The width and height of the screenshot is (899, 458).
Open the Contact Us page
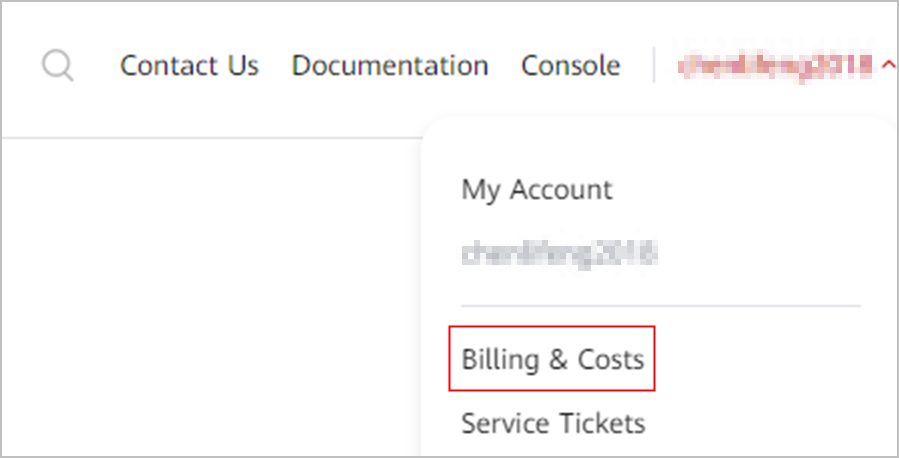click(189, 66)
